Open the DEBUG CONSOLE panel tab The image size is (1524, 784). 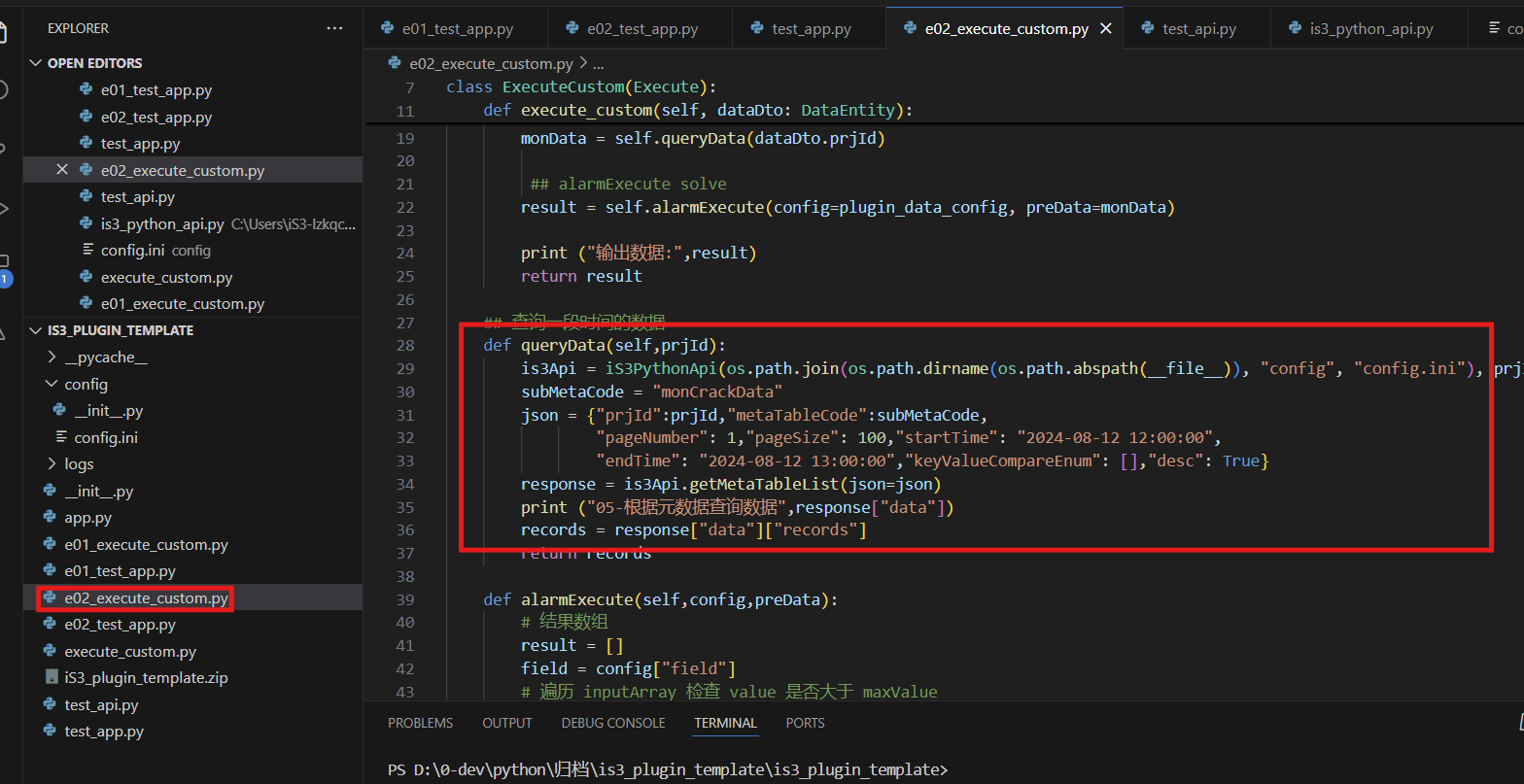[613, 723]
